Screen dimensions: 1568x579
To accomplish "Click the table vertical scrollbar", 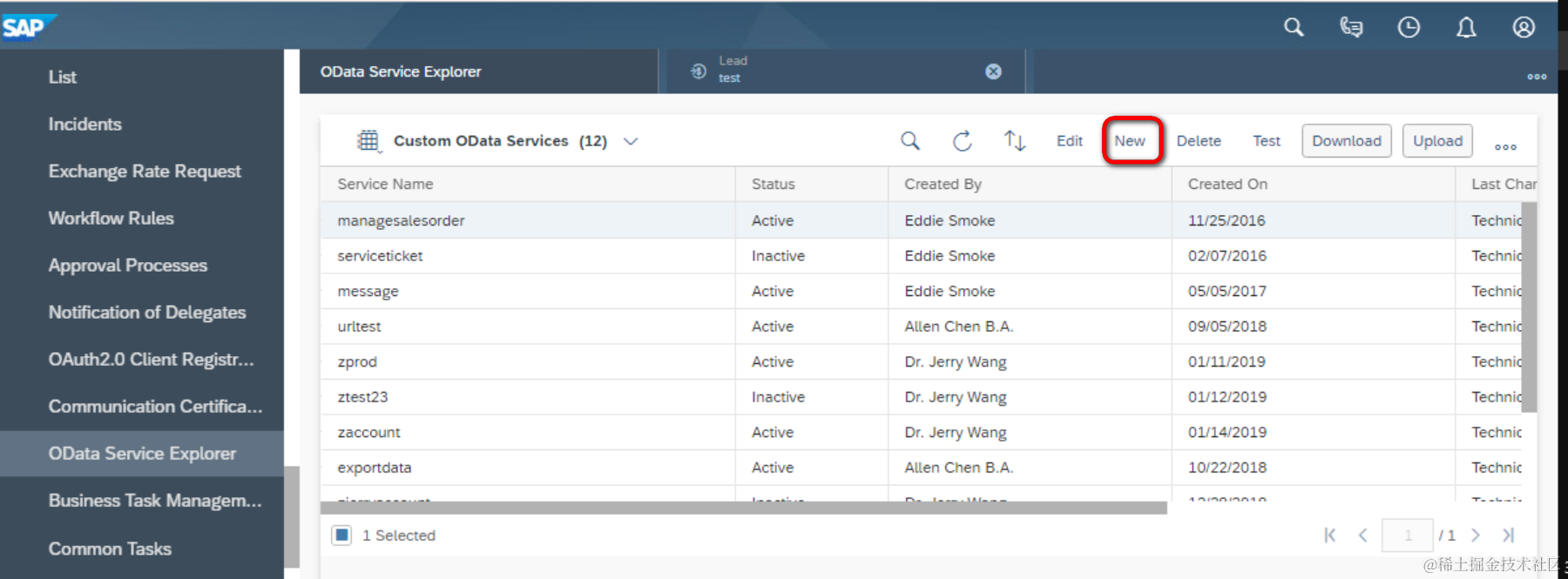I will (x=1529, y=306).
